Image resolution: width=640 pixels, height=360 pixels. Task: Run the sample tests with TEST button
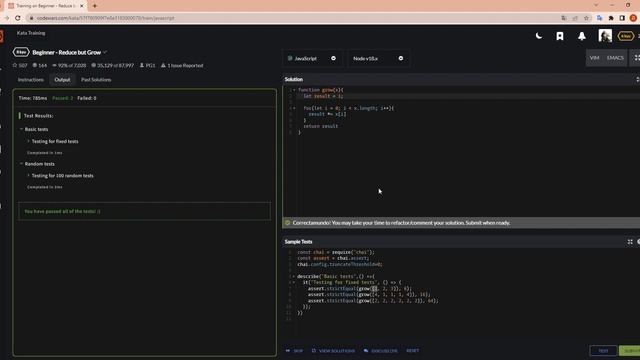coord(603,351)
